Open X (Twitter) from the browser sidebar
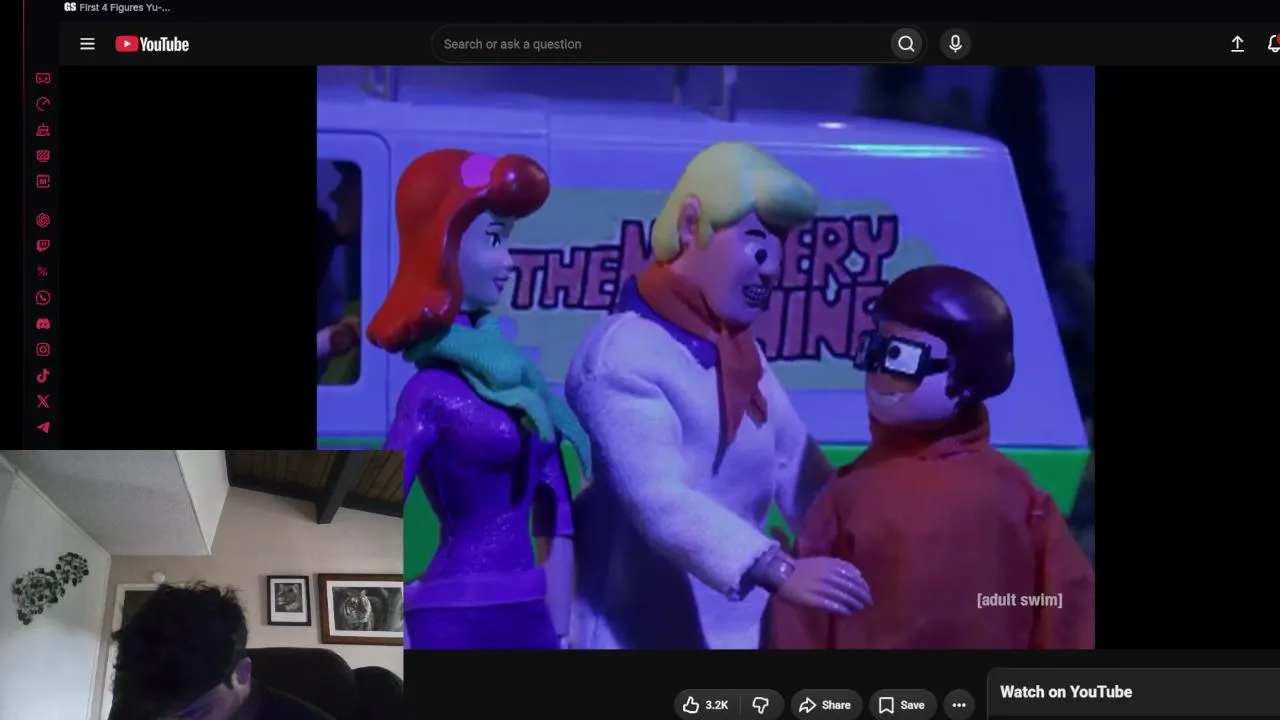1280x720 pixels. pyautogui.click(x=43, y=402)
